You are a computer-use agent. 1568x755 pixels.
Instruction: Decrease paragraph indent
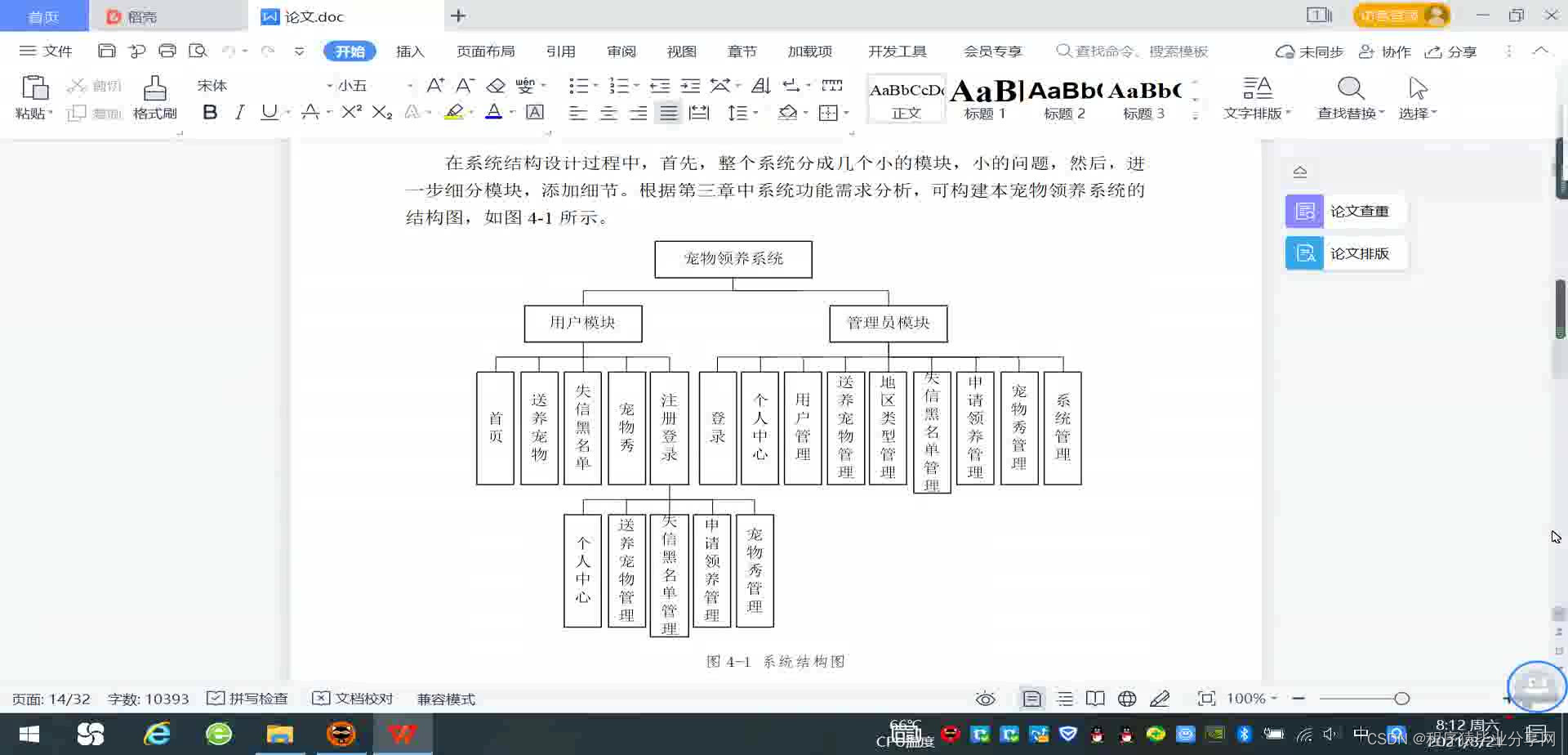[660, 85]
